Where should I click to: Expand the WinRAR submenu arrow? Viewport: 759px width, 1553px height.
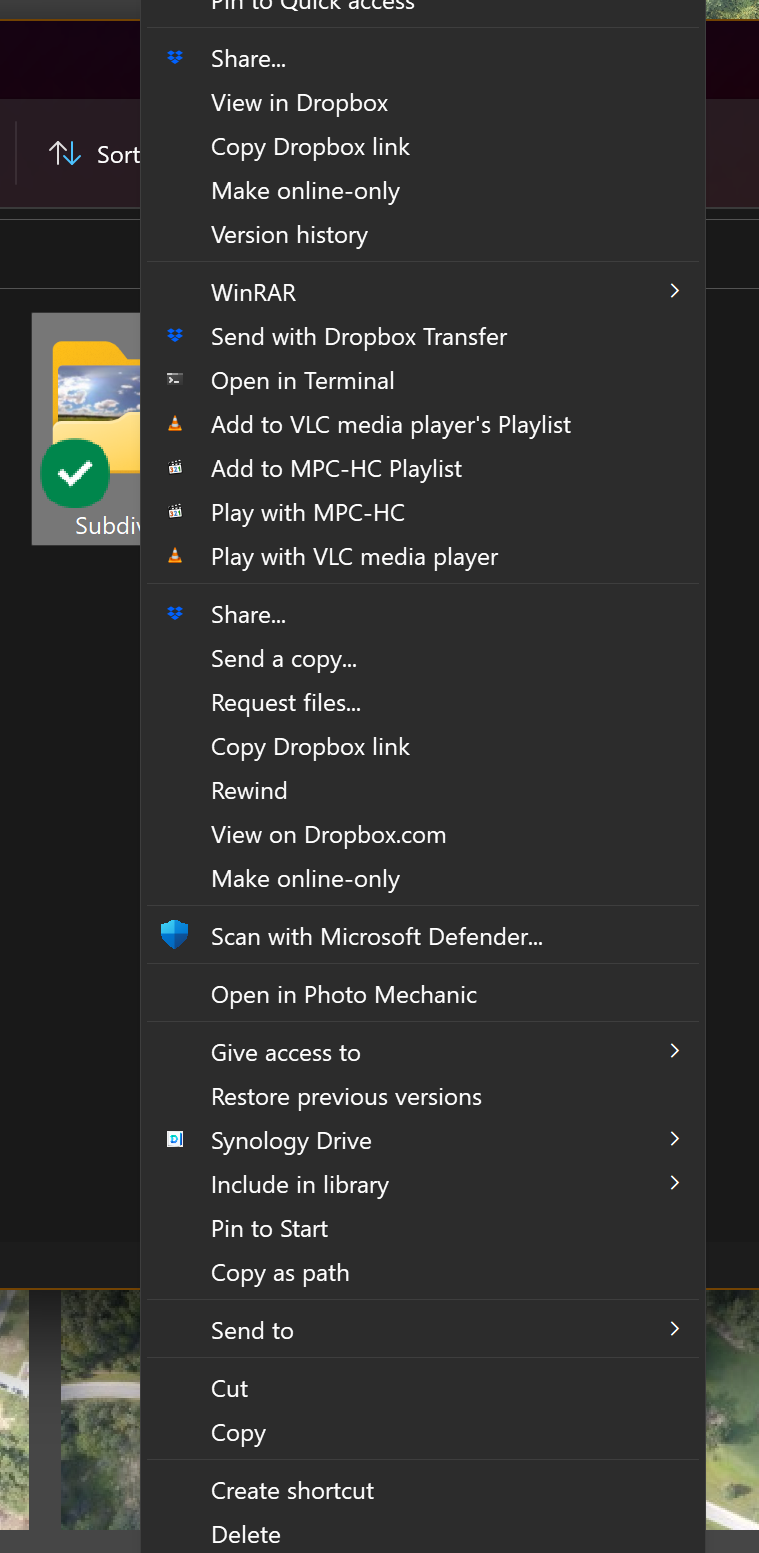[x=675, y=291]
